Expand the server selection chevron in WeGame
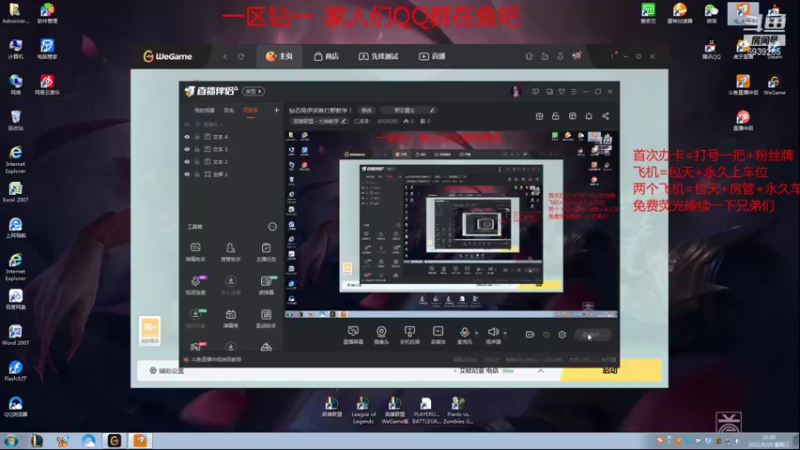 pyautogui.click(x=540, y=371)
